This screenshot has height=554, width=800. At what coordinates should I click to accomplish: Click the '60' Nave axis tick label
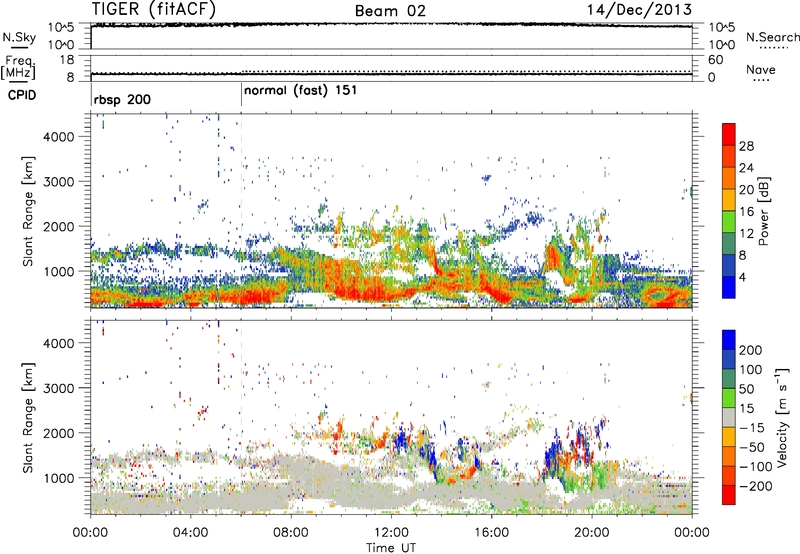click(x=715, y=60)
